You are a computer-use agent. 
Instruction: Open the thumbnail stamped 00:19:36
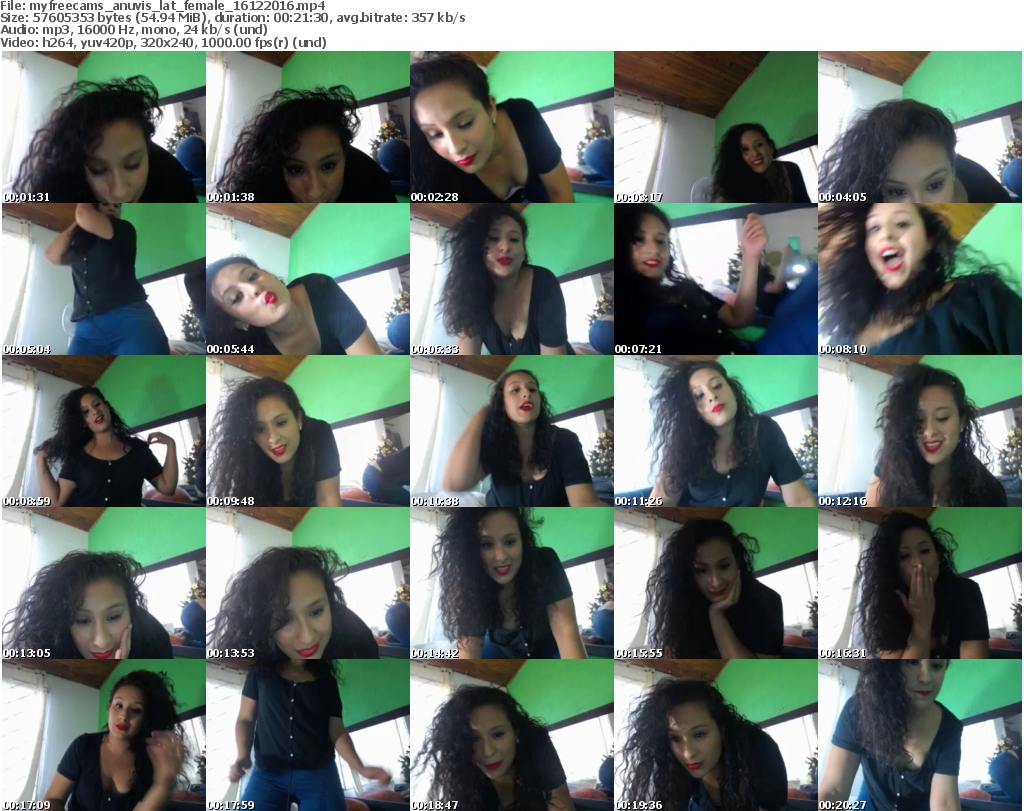click(716, 735)
